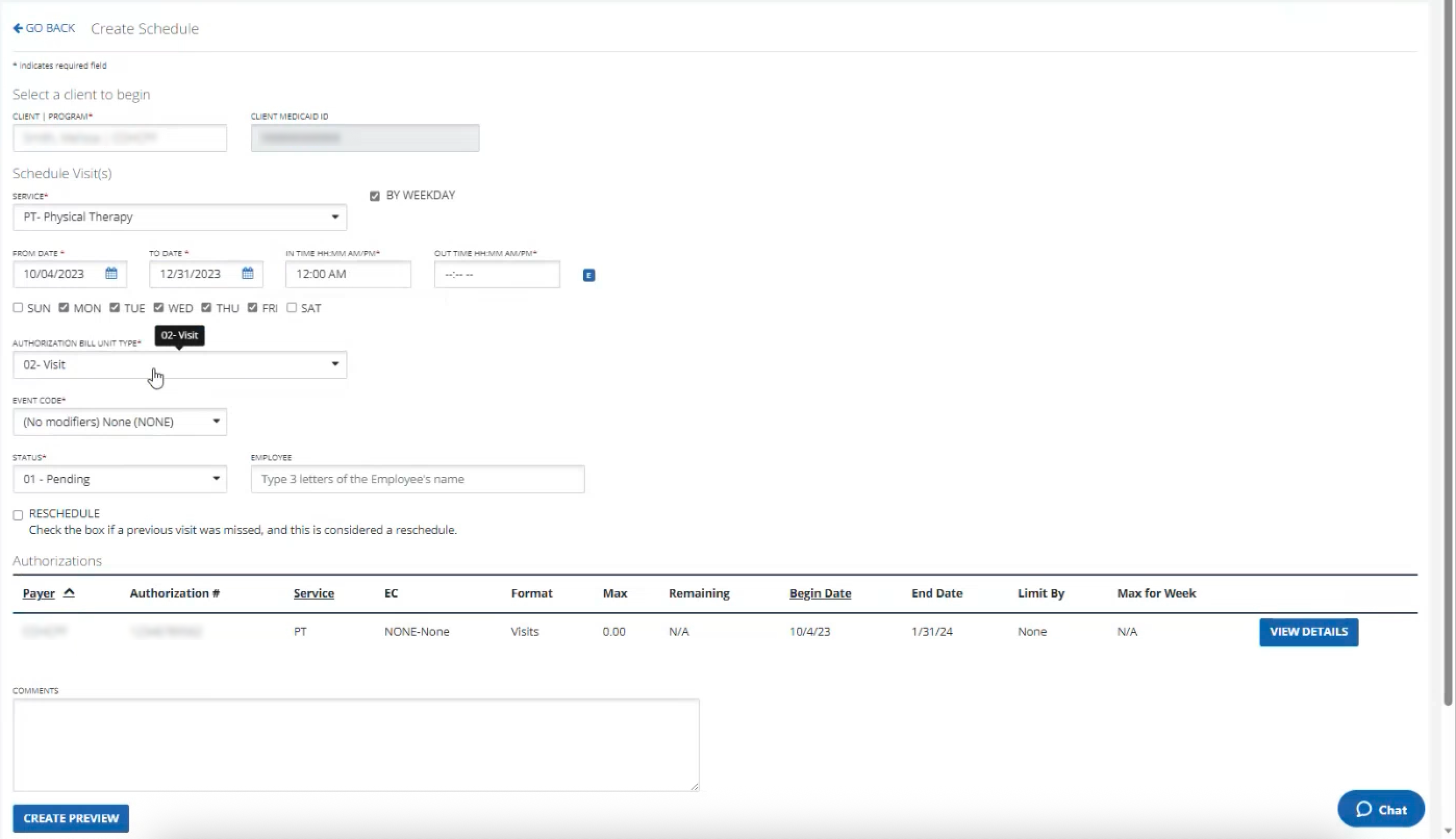Expand the Authorization Bill Unit Type dropdown
This screenshot has height=839, width=1456.
coord(179,365)
